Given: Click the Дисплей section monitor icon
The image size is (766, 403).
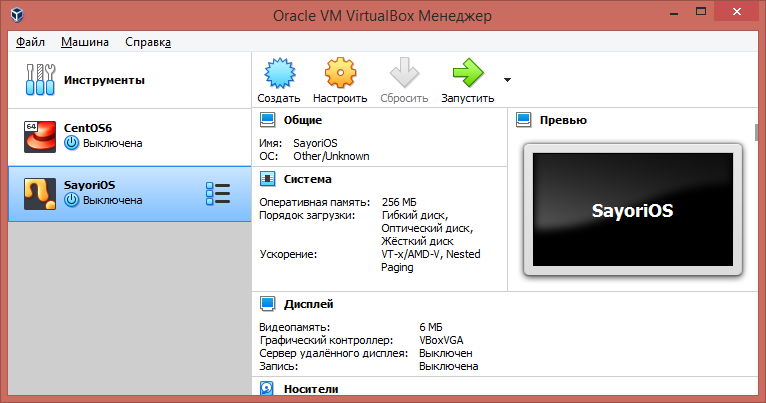Looking at the screenshot, I should click(x=267, y=304).
